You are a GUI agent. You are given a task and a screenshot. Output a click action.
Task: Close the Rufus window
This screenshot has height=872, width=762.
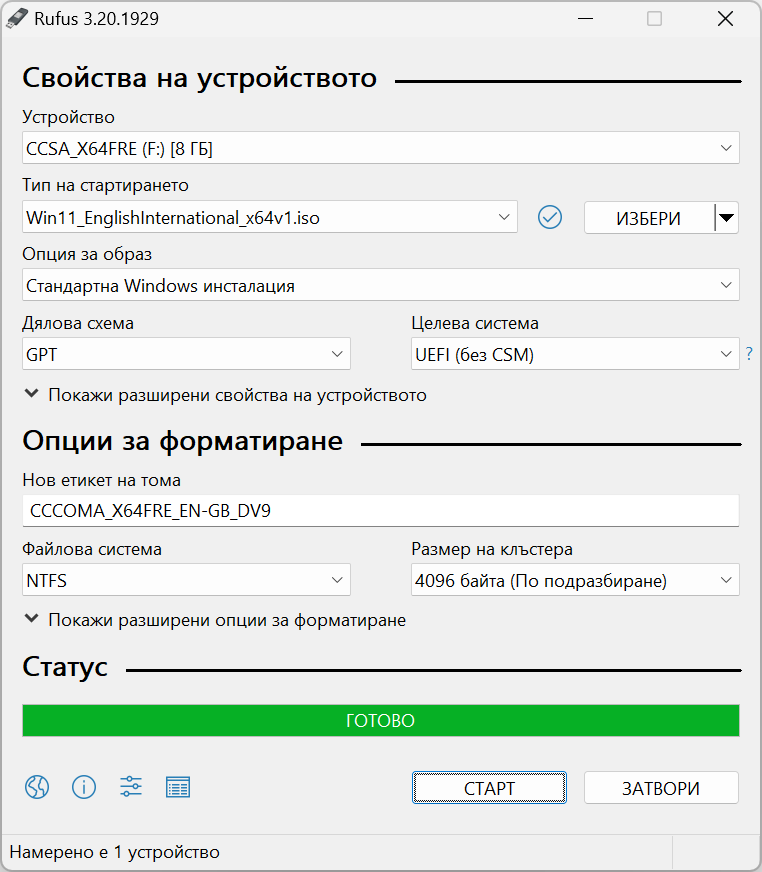(725, 19)
